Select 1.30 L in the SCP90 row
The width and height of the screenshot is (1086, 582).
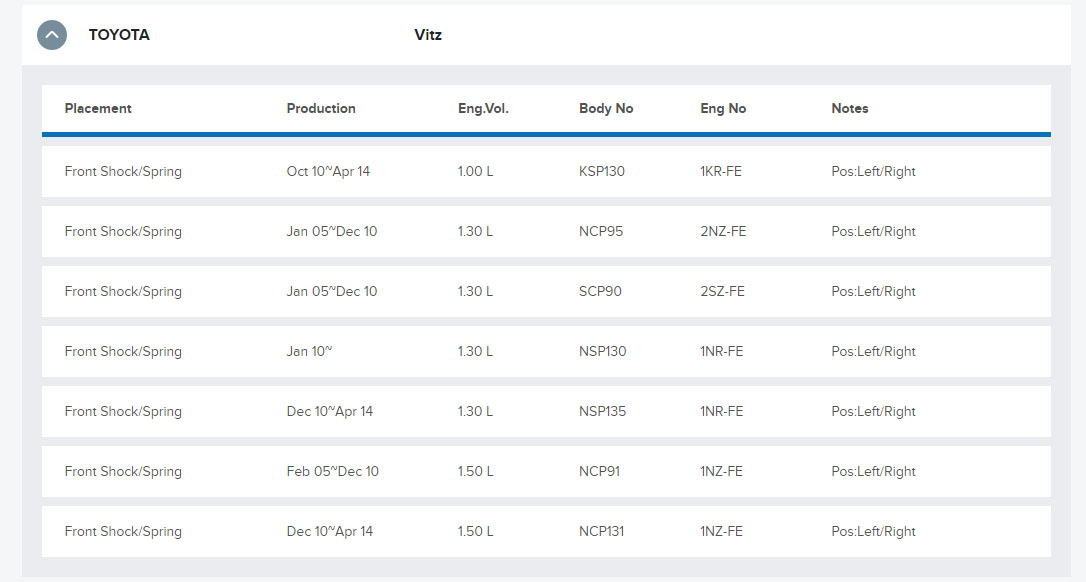(x=476, y=292)
